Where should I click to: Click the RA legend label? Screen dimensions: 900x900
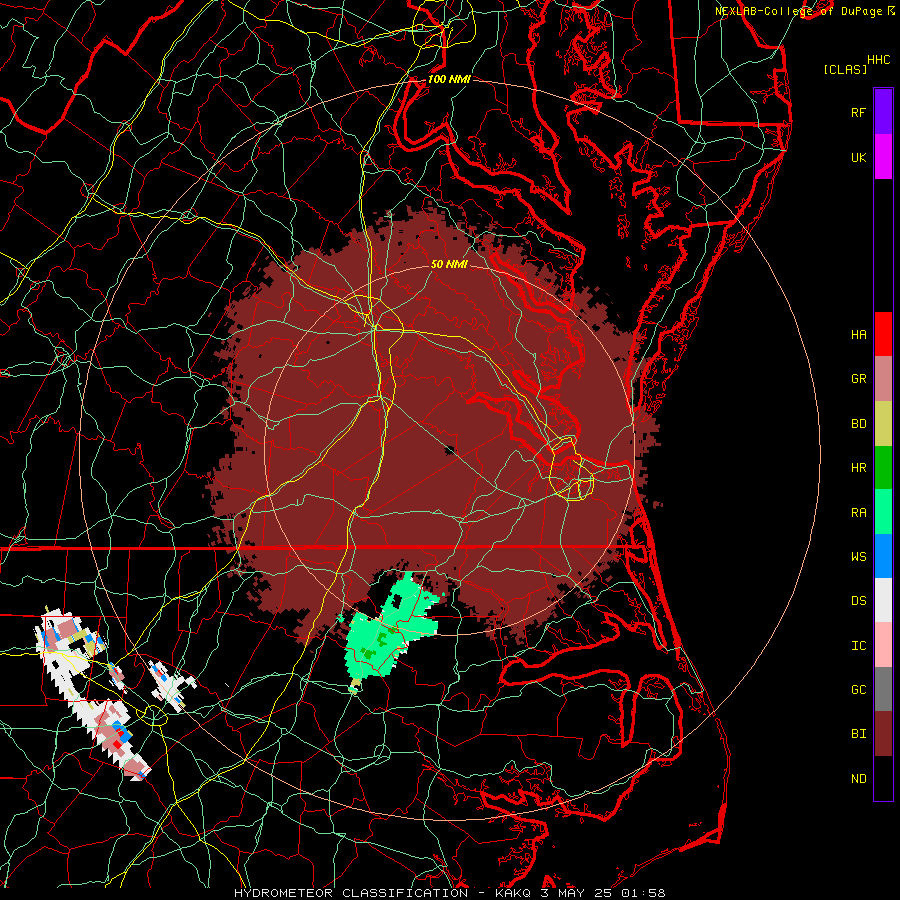tap(858, 512)
